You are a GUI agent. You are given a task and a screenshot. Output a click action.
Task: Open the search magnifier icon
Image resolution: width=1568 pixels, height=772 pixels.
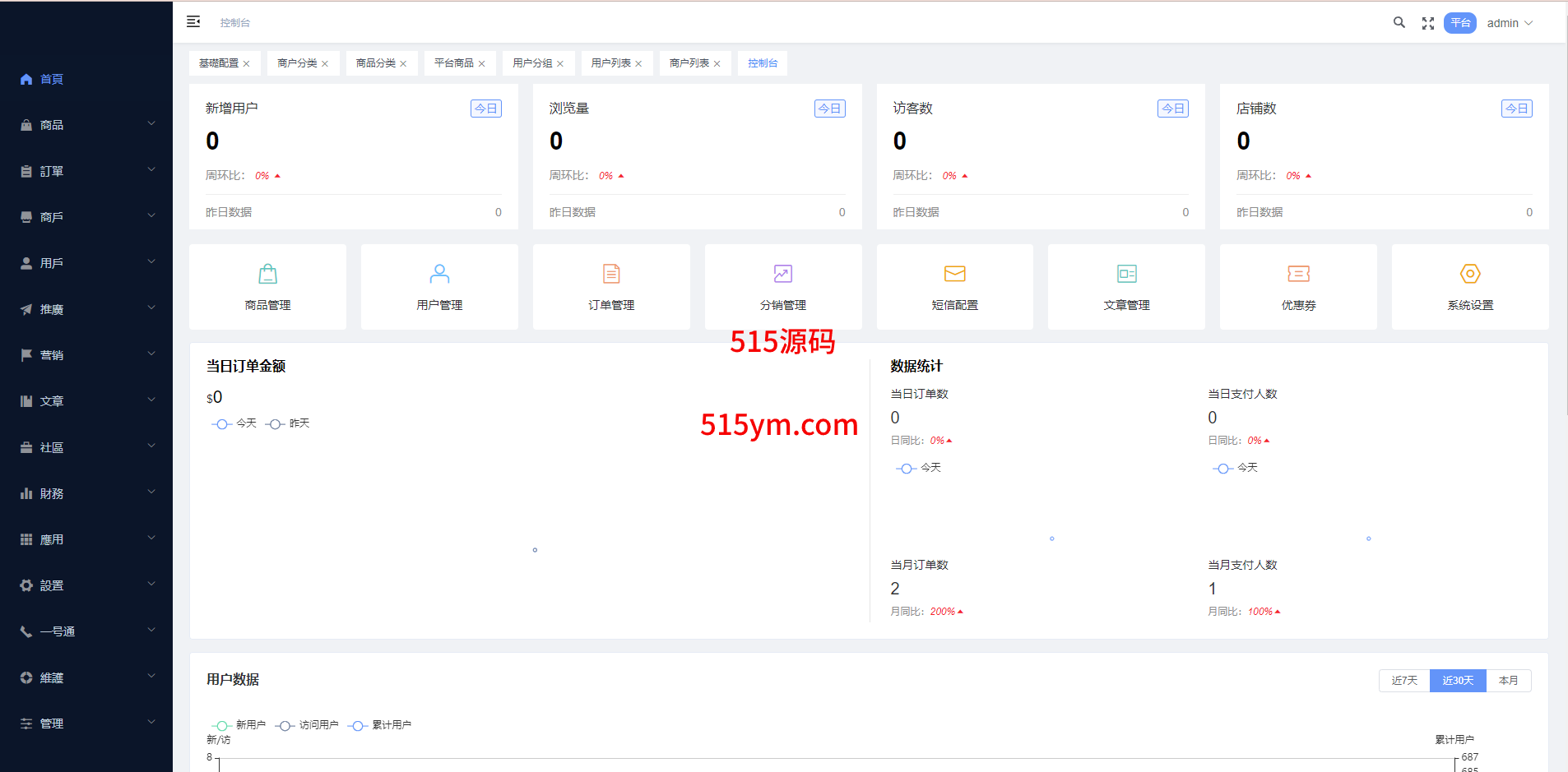(x=1399, y=23)
